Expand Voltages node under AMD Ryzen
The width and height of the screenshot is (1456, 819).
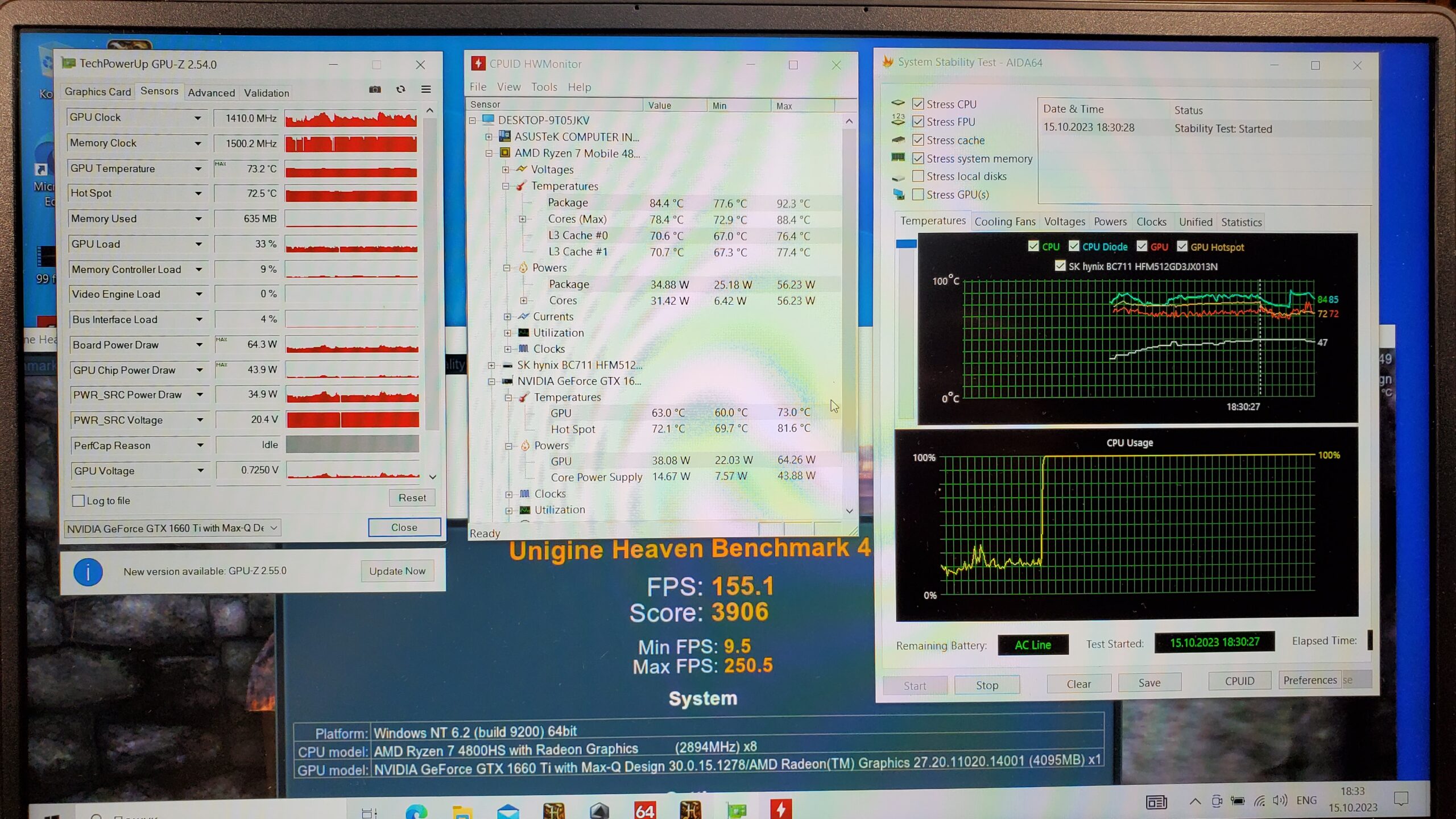[506, 169]
